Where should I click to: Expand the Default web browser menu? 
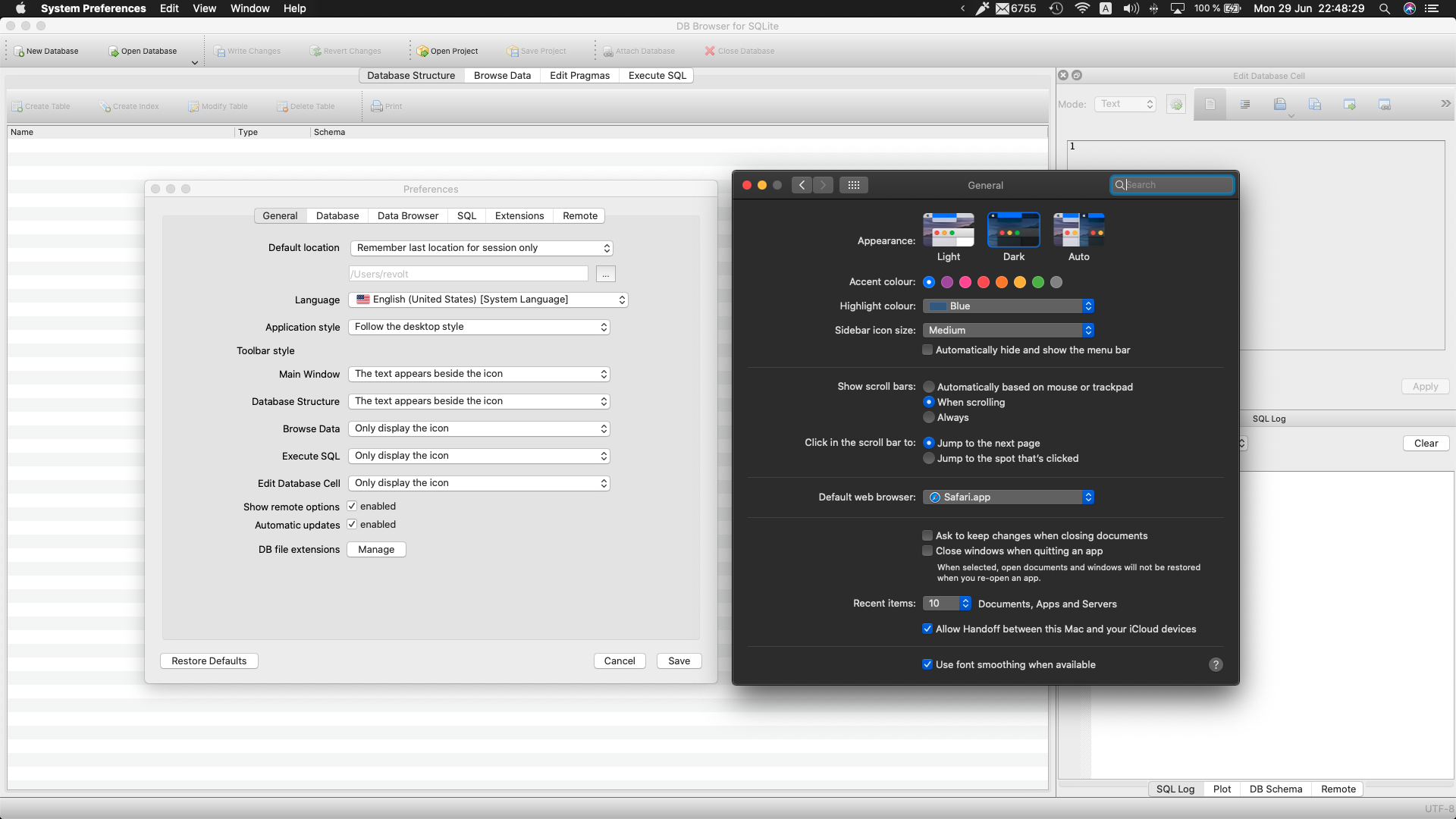coord(1008,497)
